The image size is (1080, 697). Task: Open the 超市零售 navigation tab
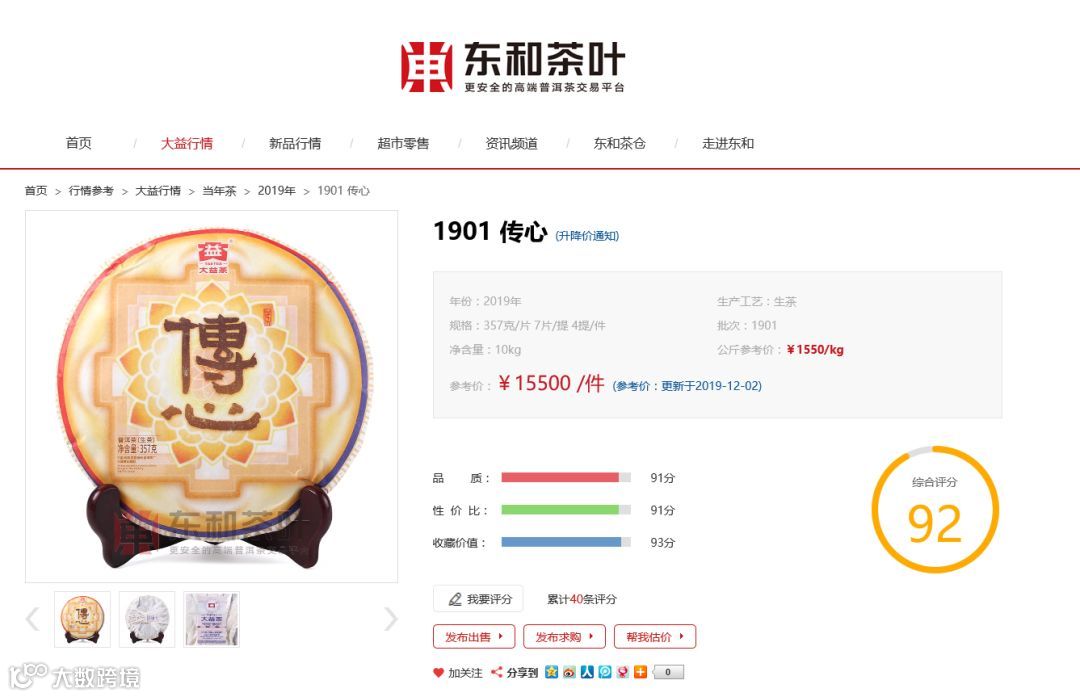tap(403, 143)
